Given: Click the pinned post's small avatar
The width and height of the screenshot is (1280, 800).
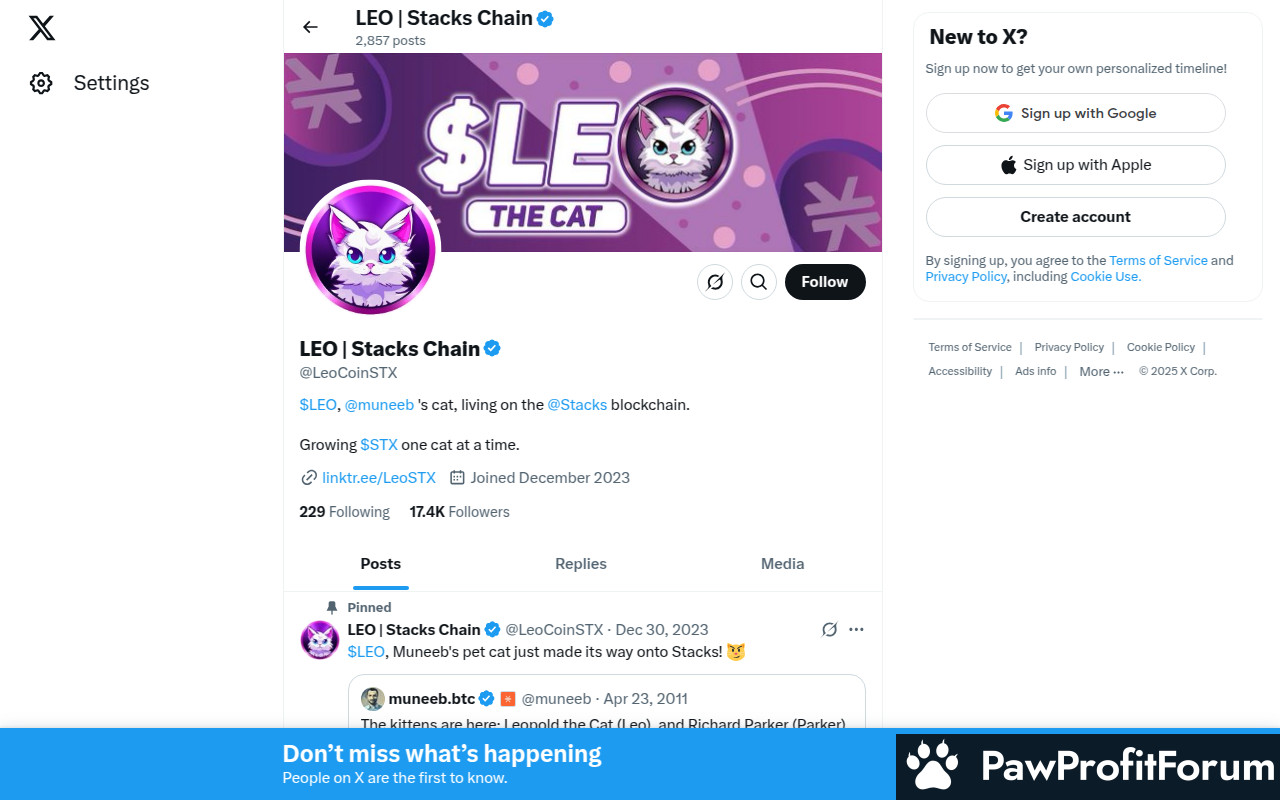Looking at the screenshot, I should coord(320,640).
